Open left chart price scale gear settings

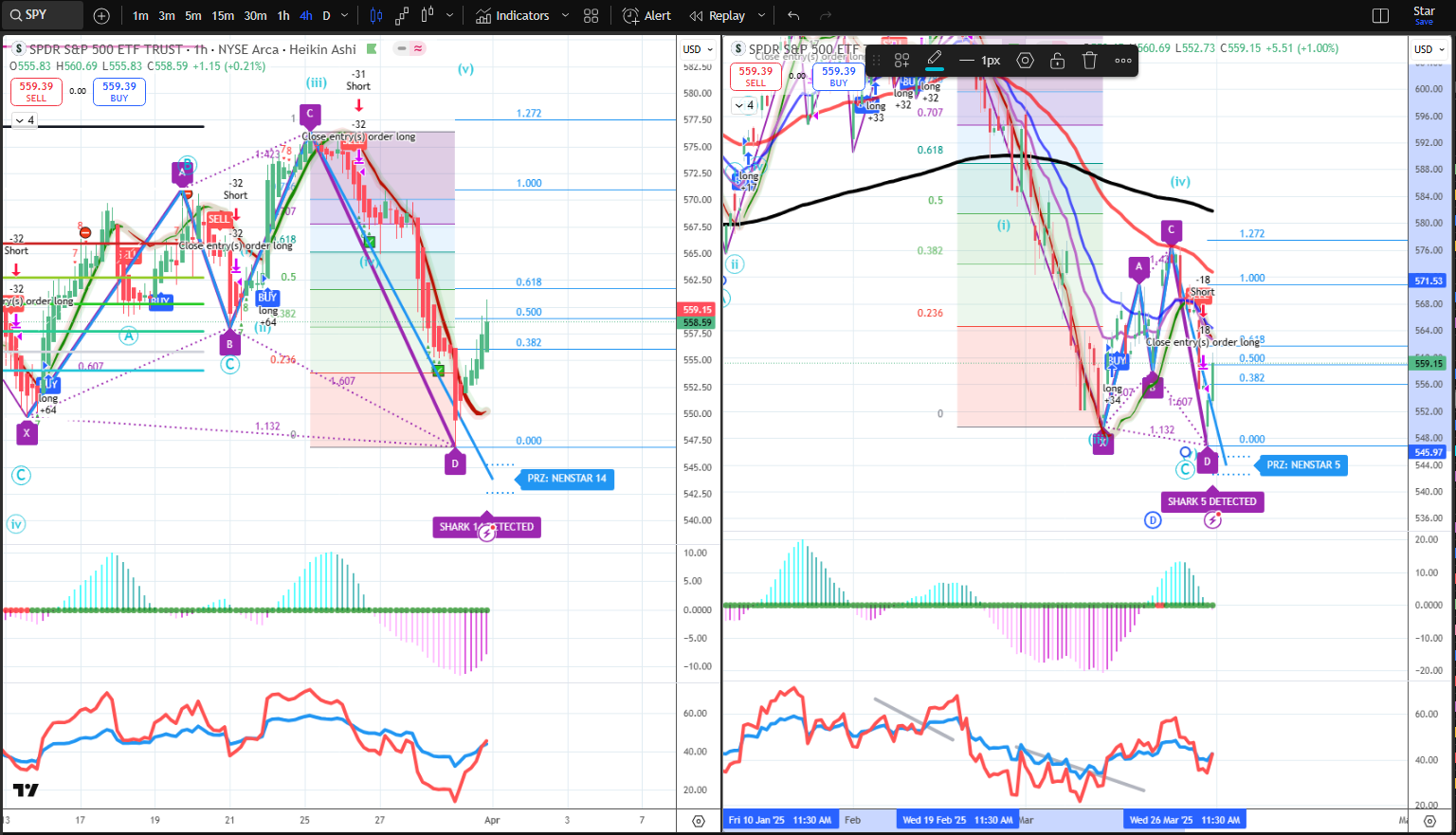tap(699, 821)
